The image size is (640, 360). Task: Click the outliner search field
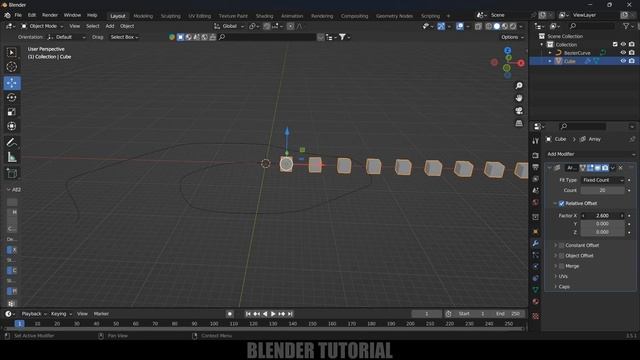(591, 26)
